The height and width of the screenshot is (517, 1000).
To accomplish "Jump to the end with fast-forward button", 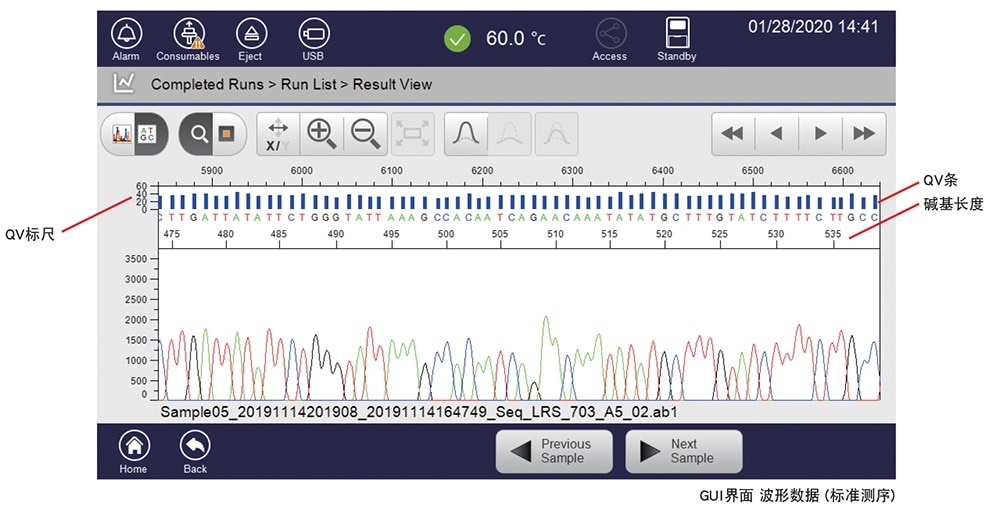I will pos(863,134).
